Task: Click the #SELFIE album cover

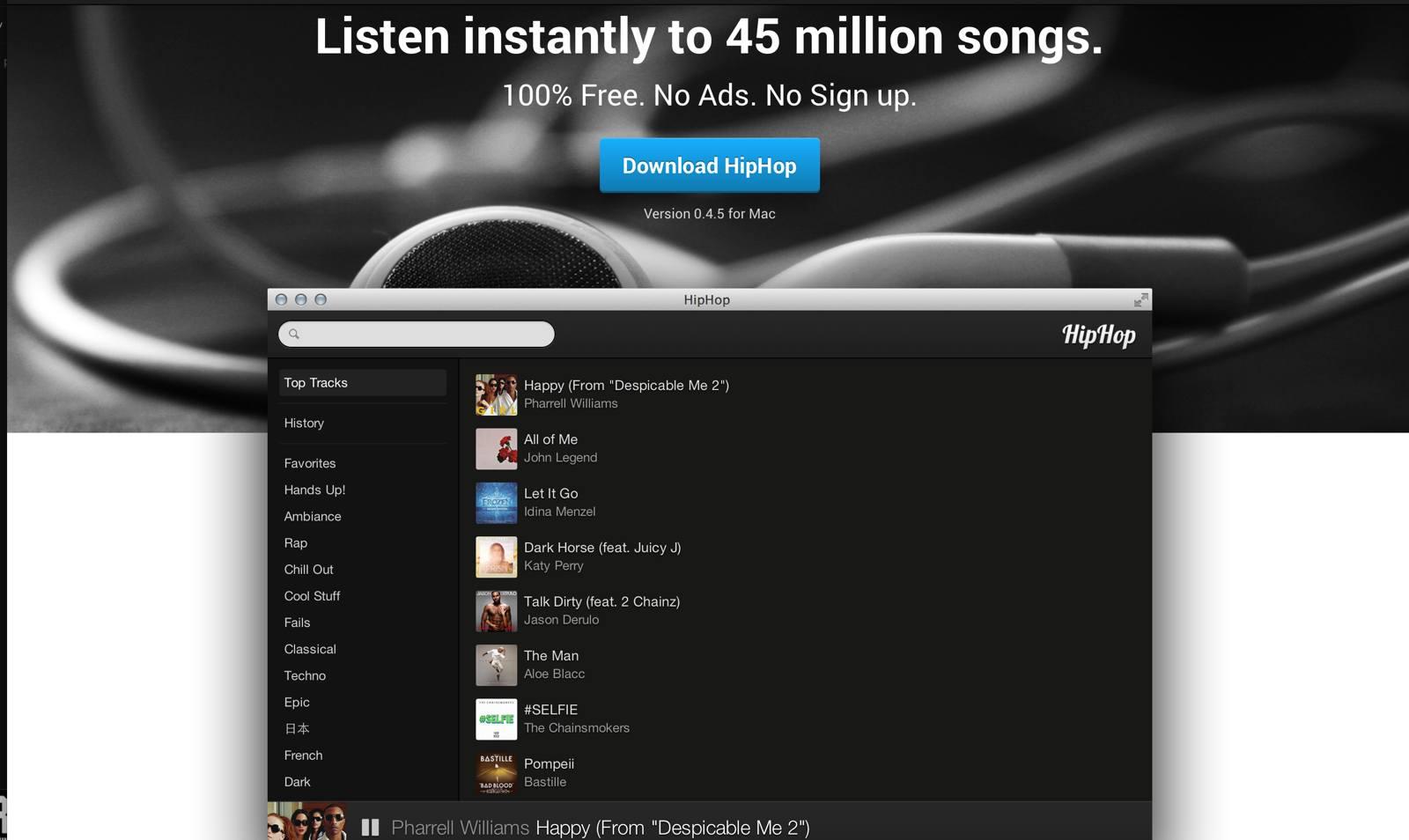Action: [497, 719]
